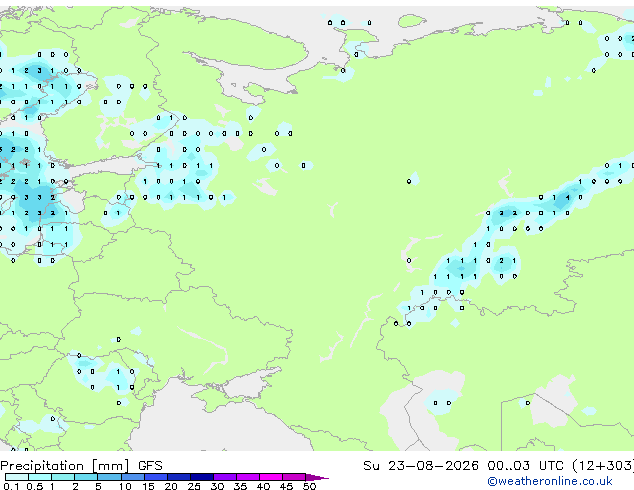Image resolution: width=634 pixels, height=490 pixels.
Task: Click the "0.1" legend scale label
Action: point(11,486)
